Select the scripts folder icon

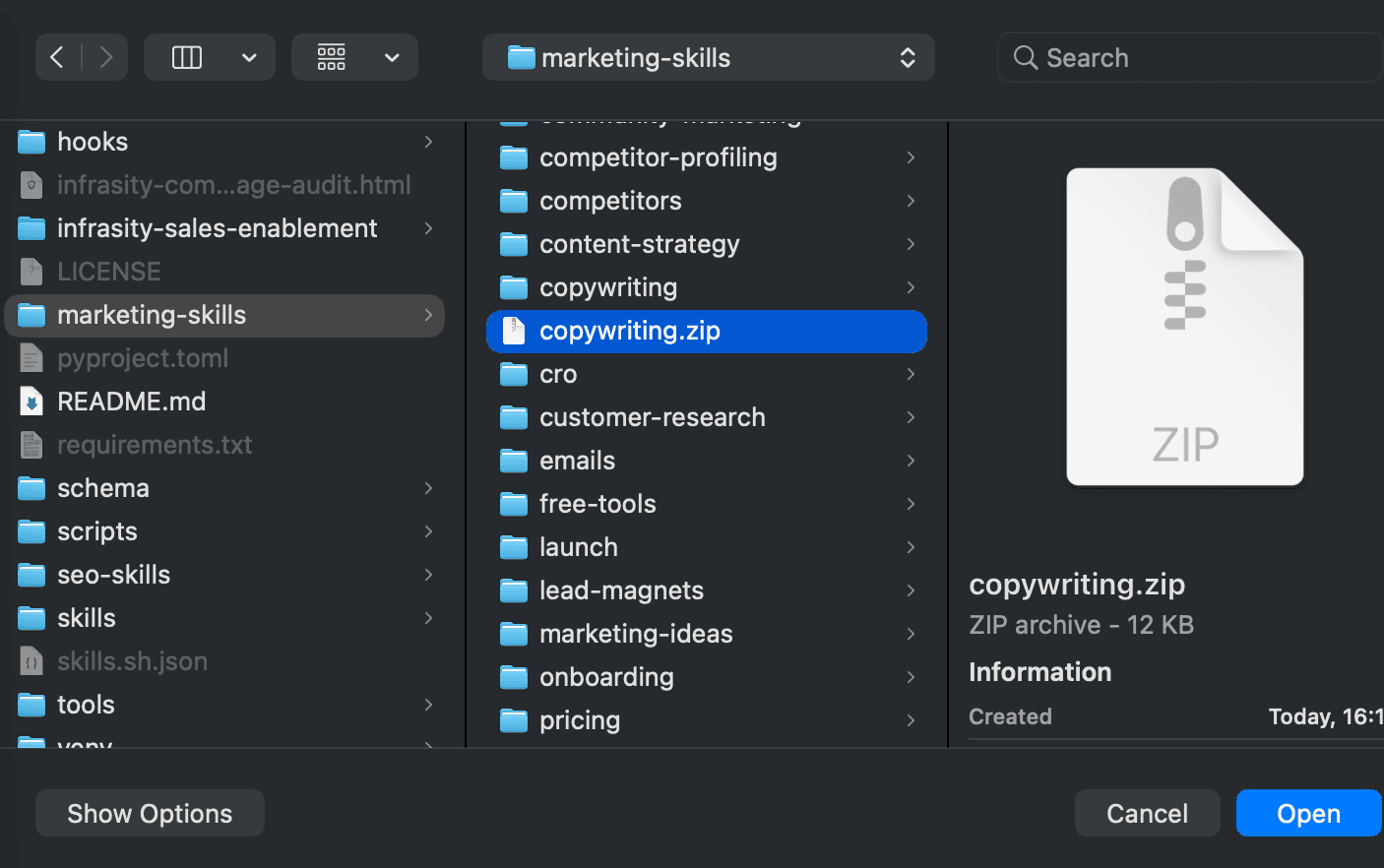[x=32, y=531]
